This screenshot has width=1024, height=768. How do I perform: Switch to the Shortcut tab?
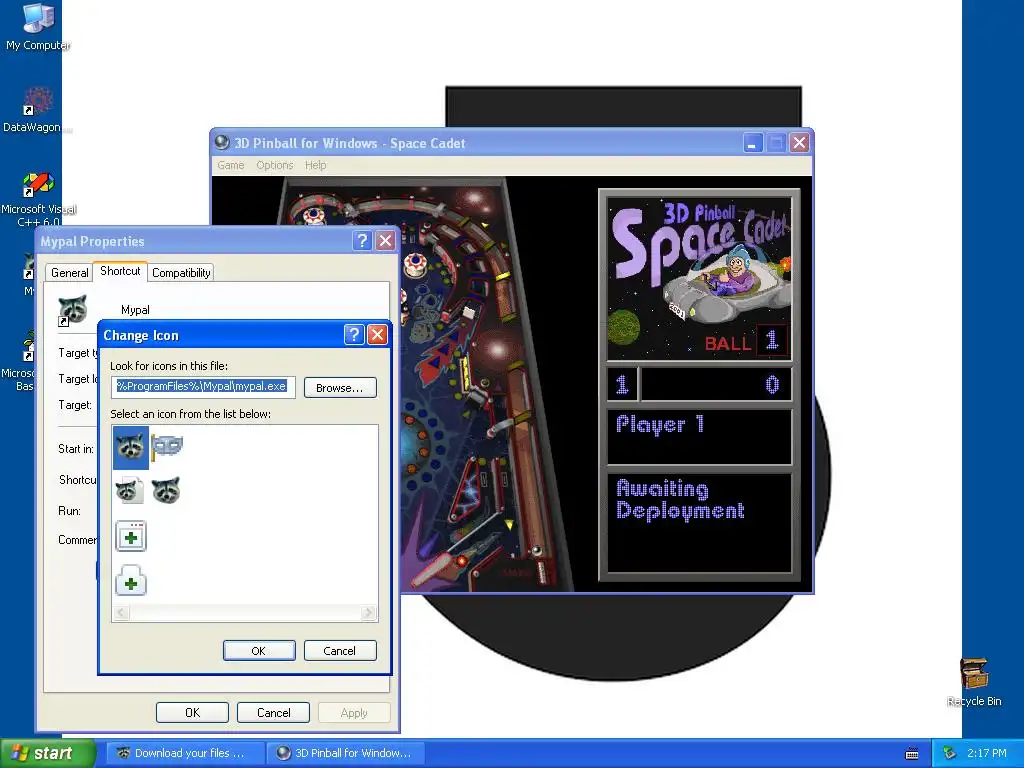[120, 271]
